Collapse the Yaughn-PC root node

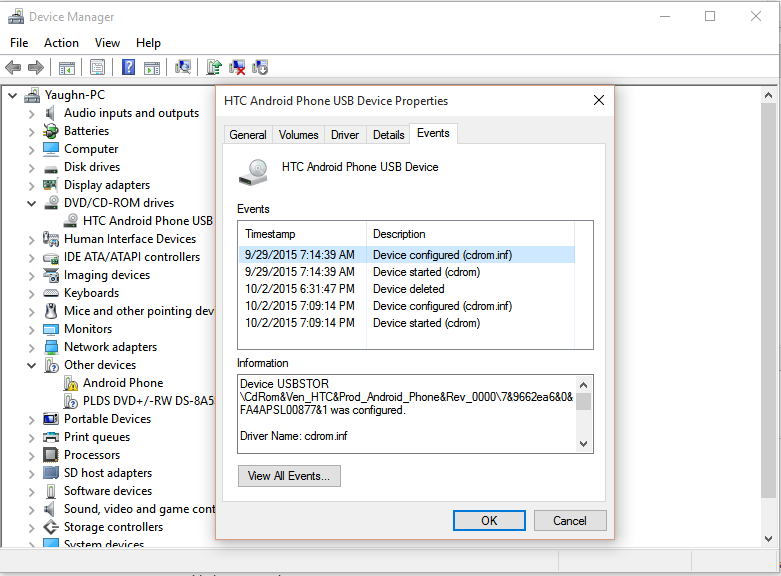[13, 95]
